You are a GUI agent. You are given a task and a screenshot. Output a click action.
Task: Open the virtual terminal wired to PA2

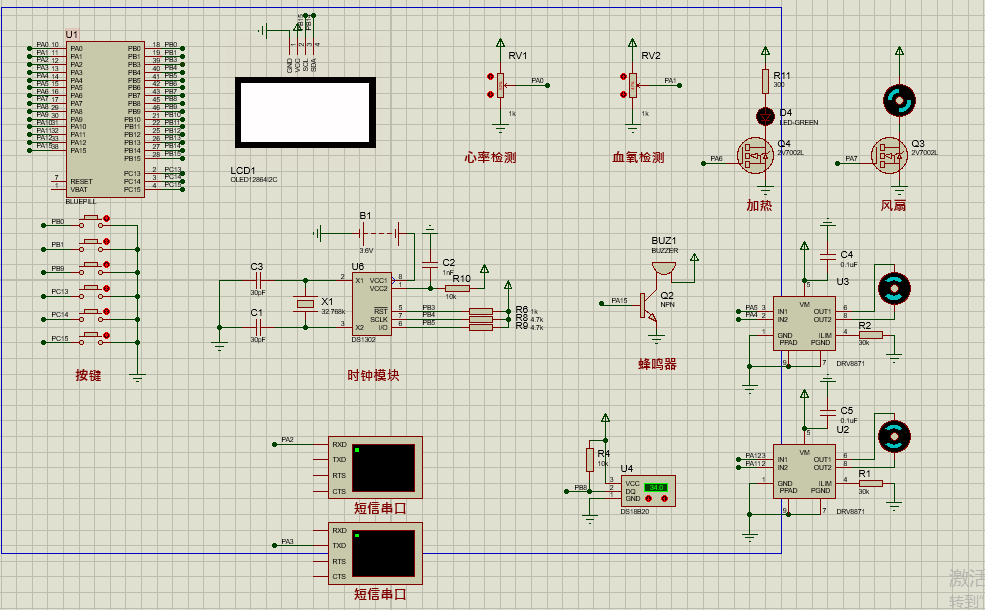point(375,468)
